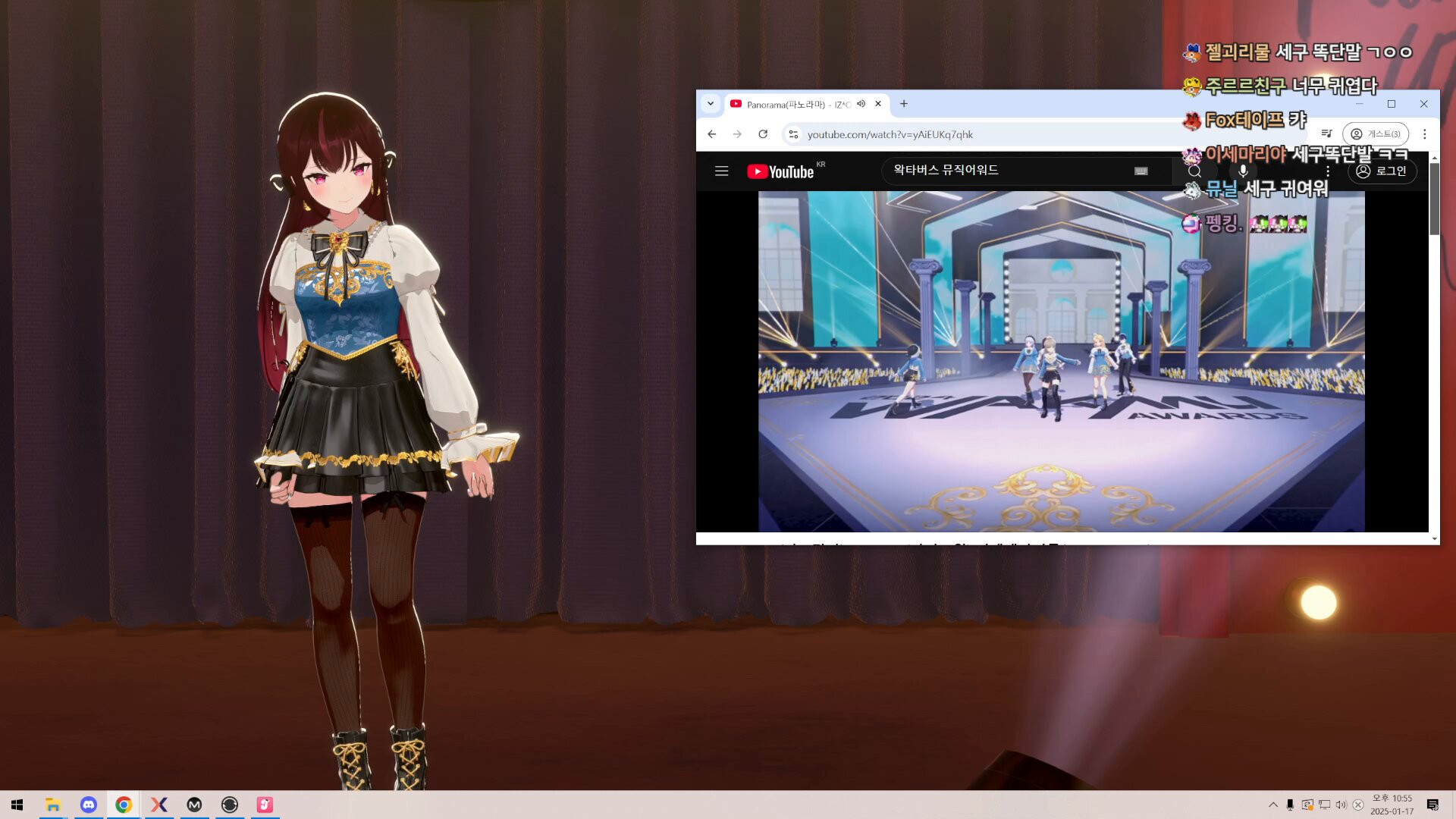Open the volume control in the tray
The width and height of the screenshot is (1456, 819).
[1341, 805]
